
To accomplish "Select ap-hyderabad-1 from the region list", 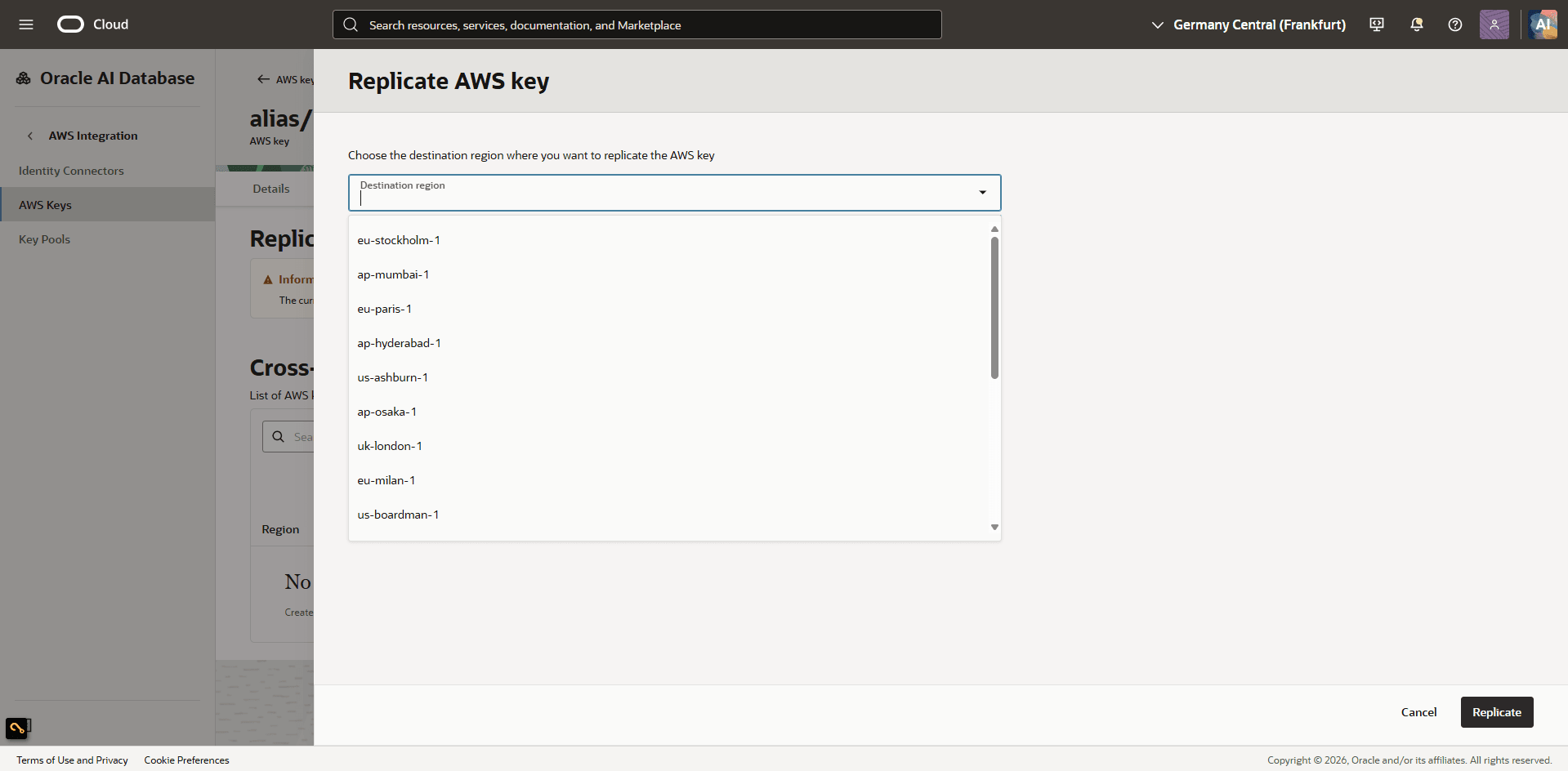I will 669,343.
